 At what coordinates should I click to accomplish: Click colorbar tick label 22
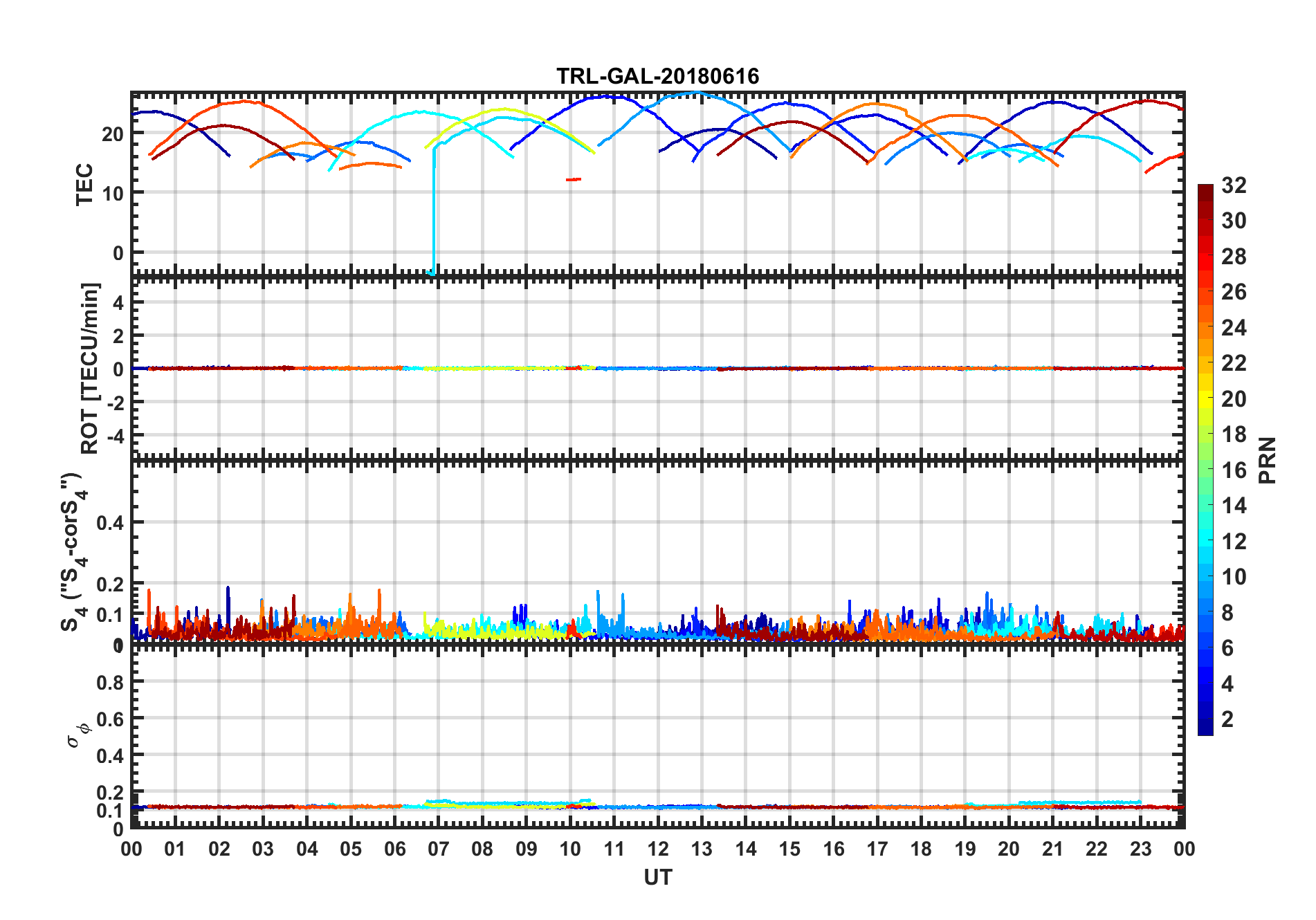[x=1234, y=363]
